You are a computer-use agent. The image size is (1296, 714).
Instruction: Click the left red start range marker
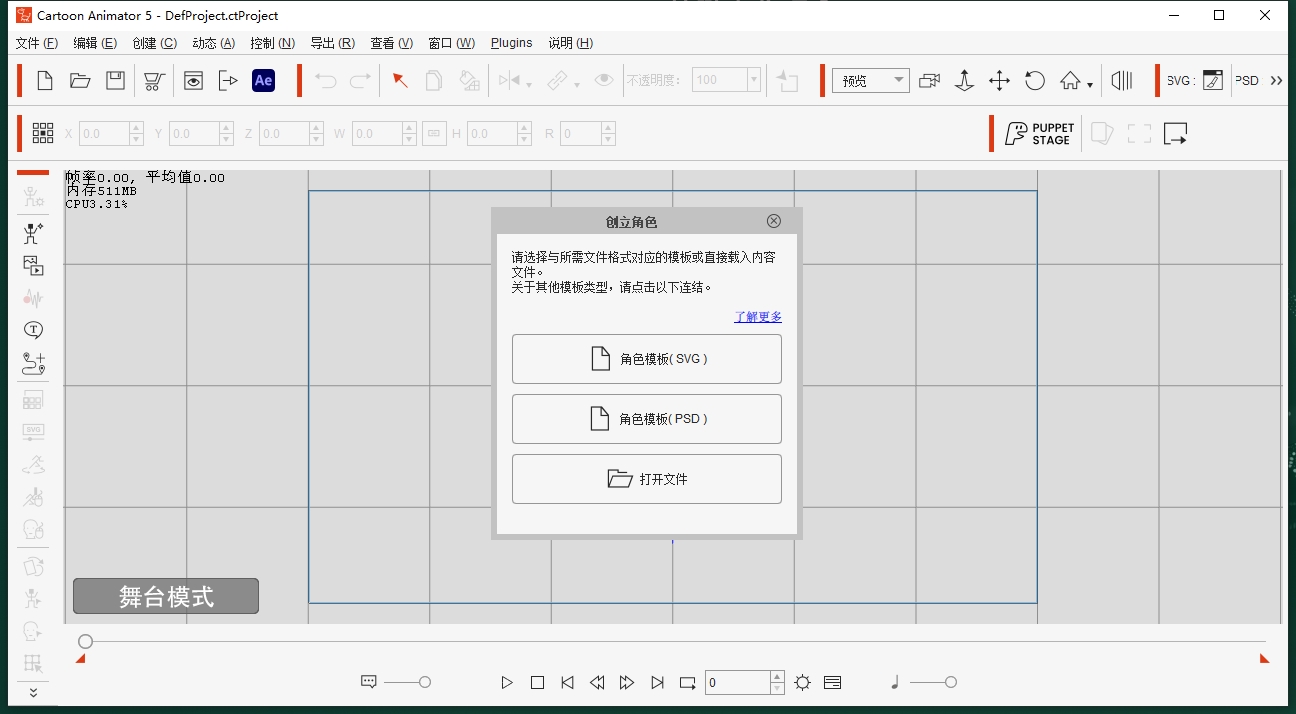click(81, 658)
